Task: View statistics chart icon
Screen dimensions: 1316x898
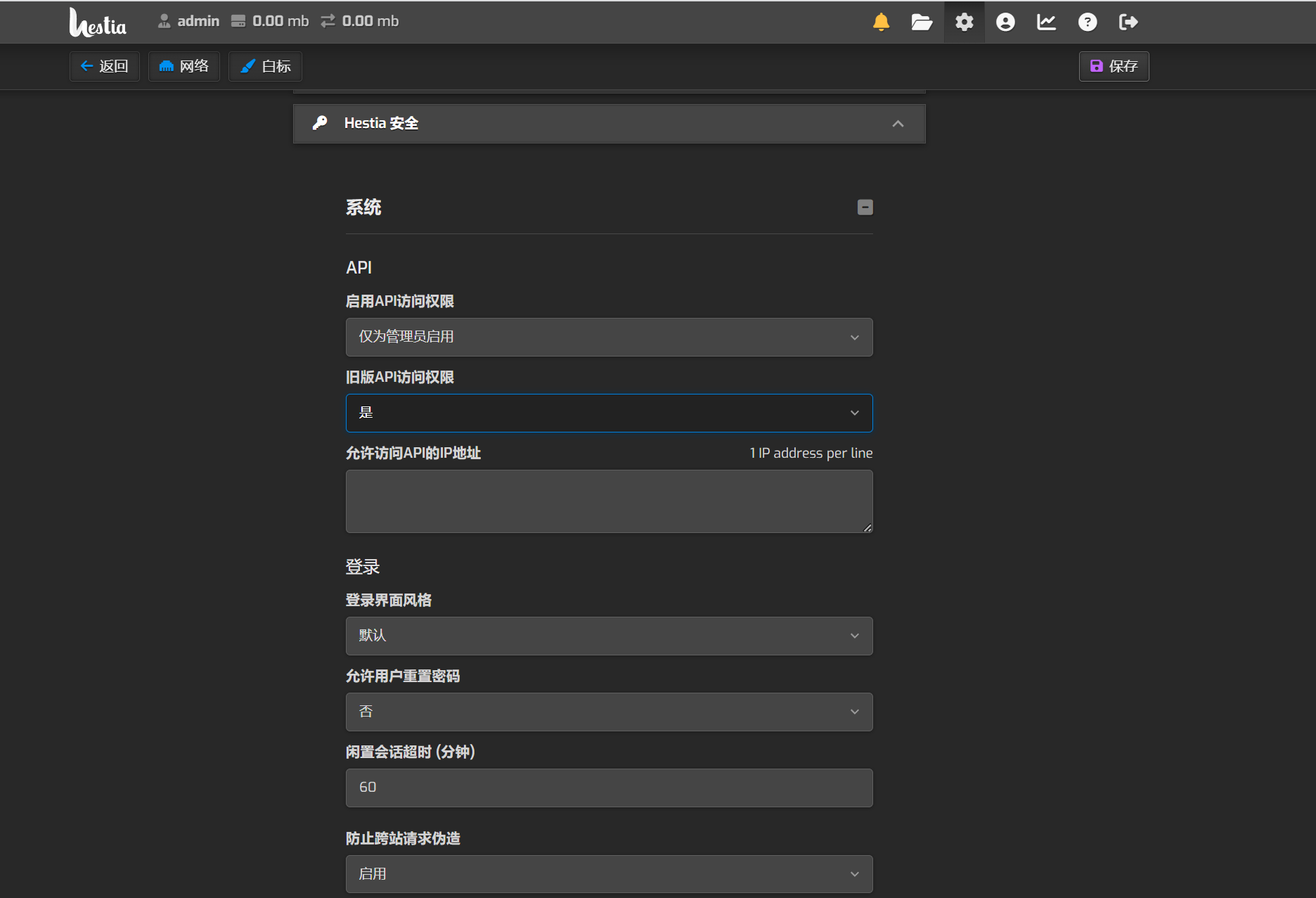Action: pos(1046,23)
